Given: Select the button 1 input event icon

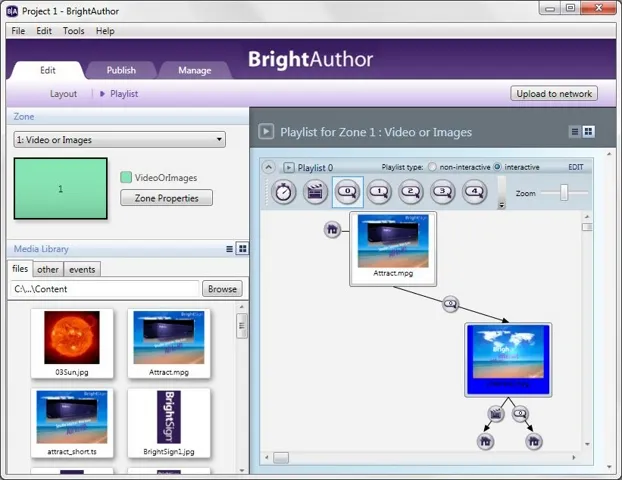Looking at the screenshot, I should (379, 192).
